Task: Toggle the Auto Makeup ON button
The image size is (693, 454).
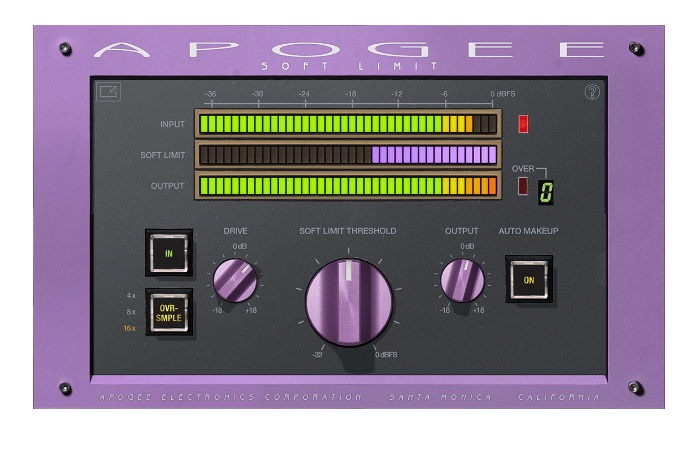Action: pos(529,280)
